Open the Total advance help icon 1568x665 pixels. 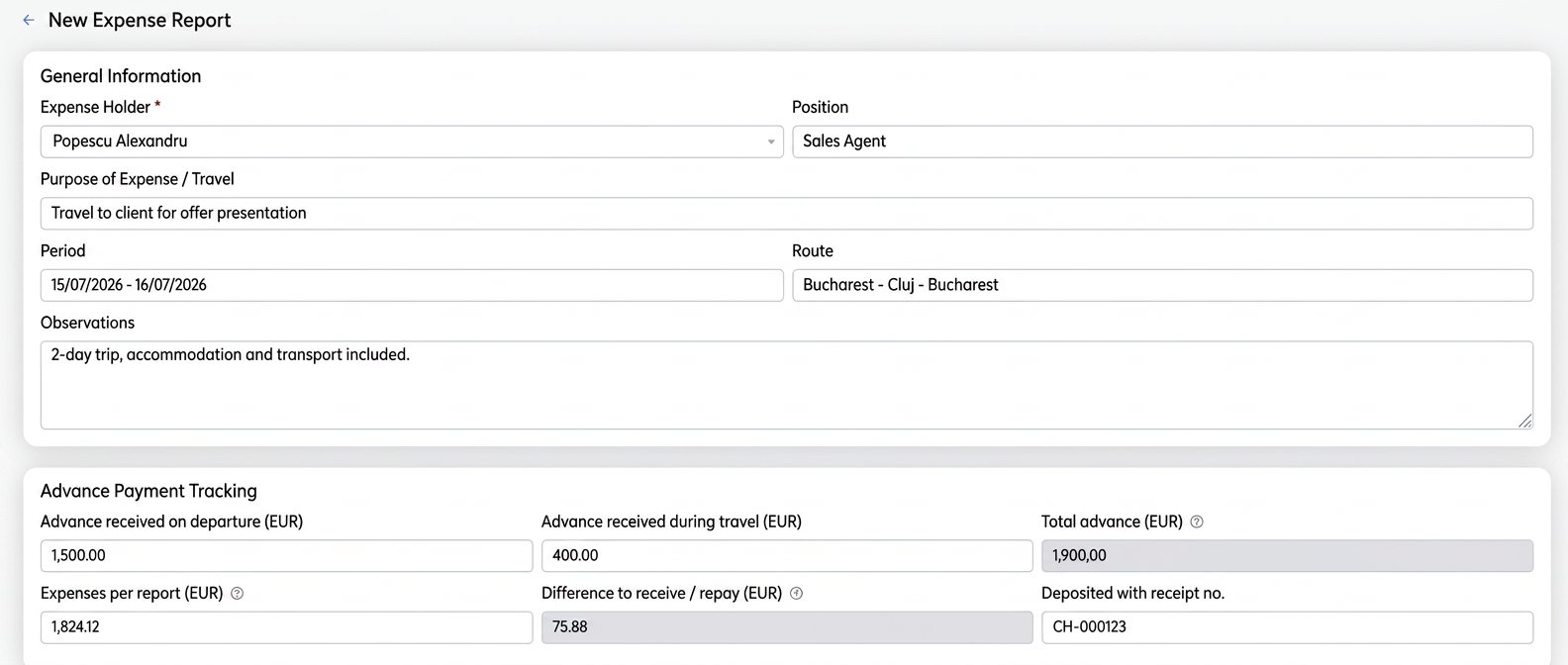(x=1197, y=522)
